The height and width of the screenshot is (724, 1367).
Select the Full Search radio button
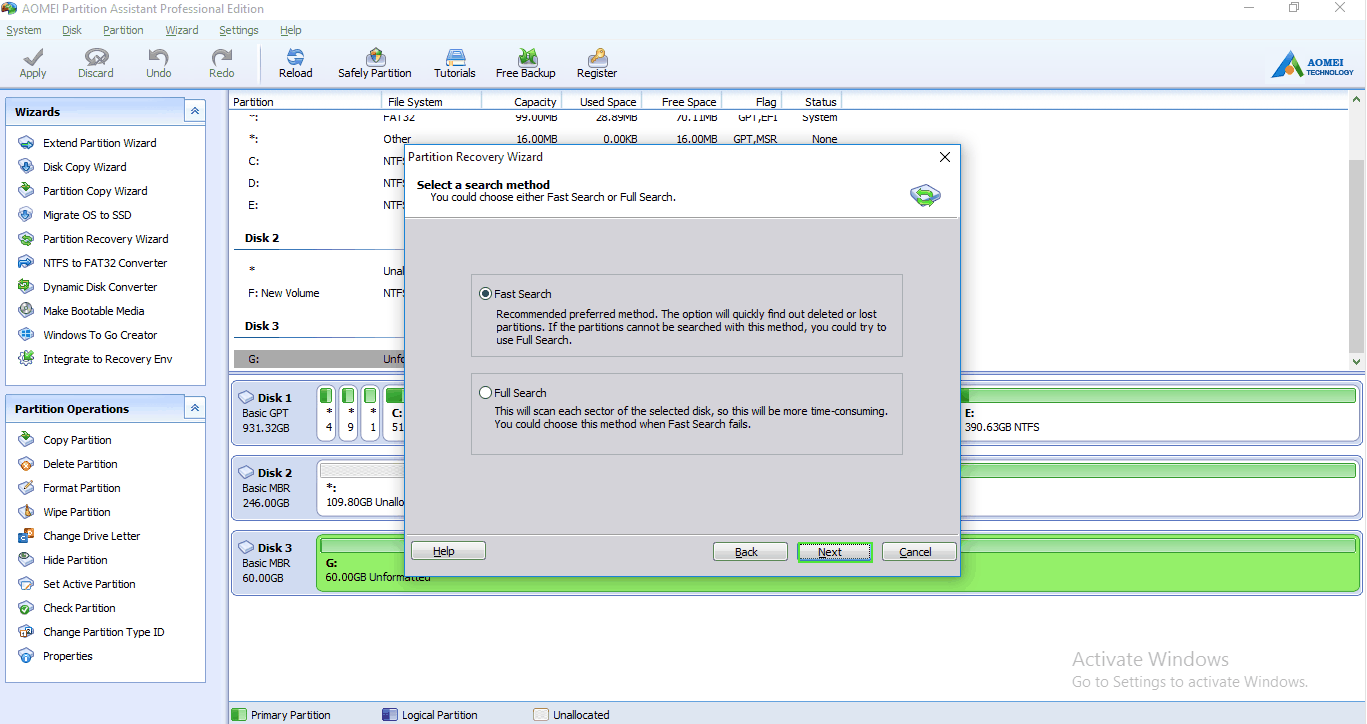tap(486, 393)
